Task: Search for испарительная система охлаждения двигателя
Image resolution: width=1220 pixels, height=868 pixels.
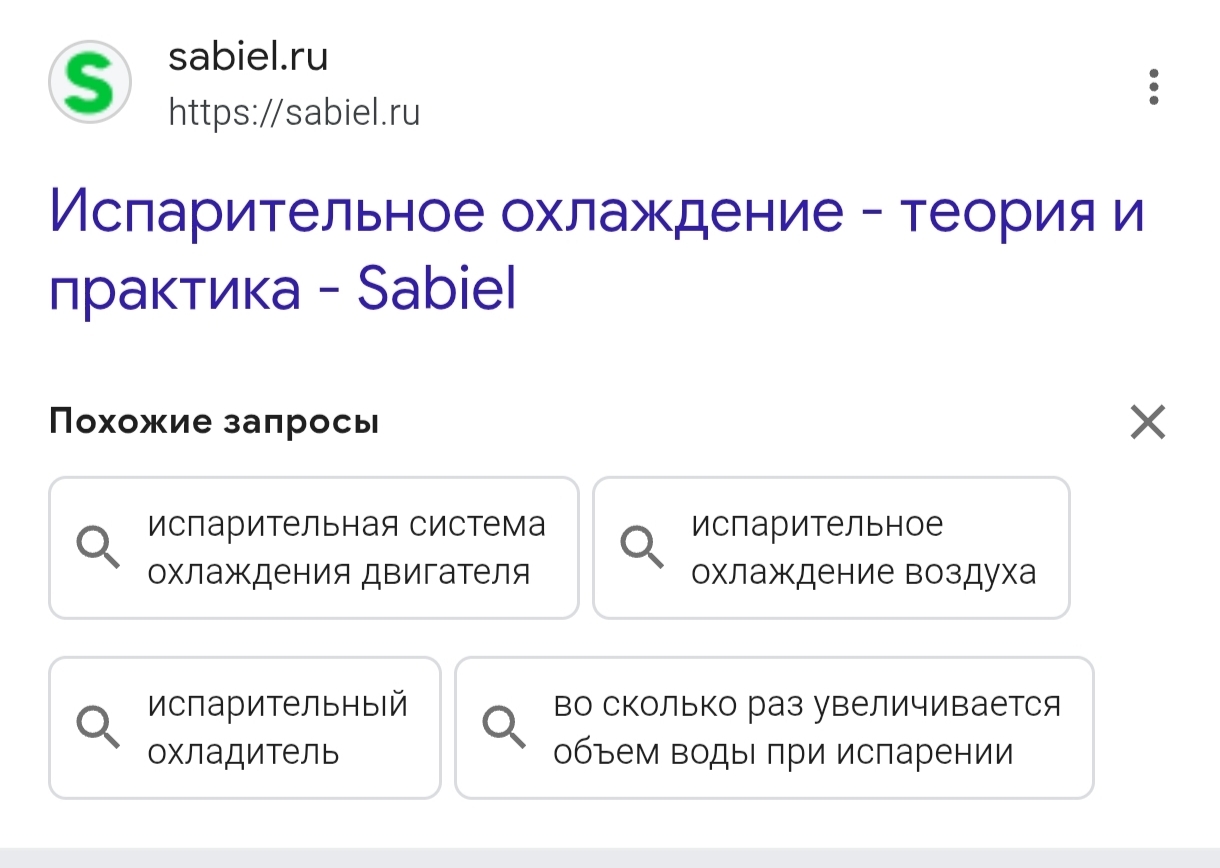Action: click(346, 548)
